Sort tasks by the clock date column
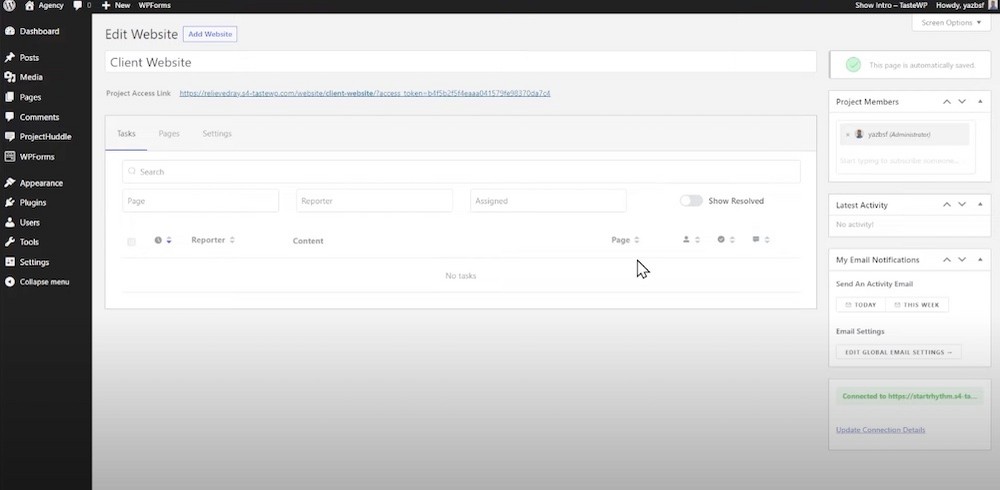Viewport: 1000px width, 490px height. (x=163, y=241)
